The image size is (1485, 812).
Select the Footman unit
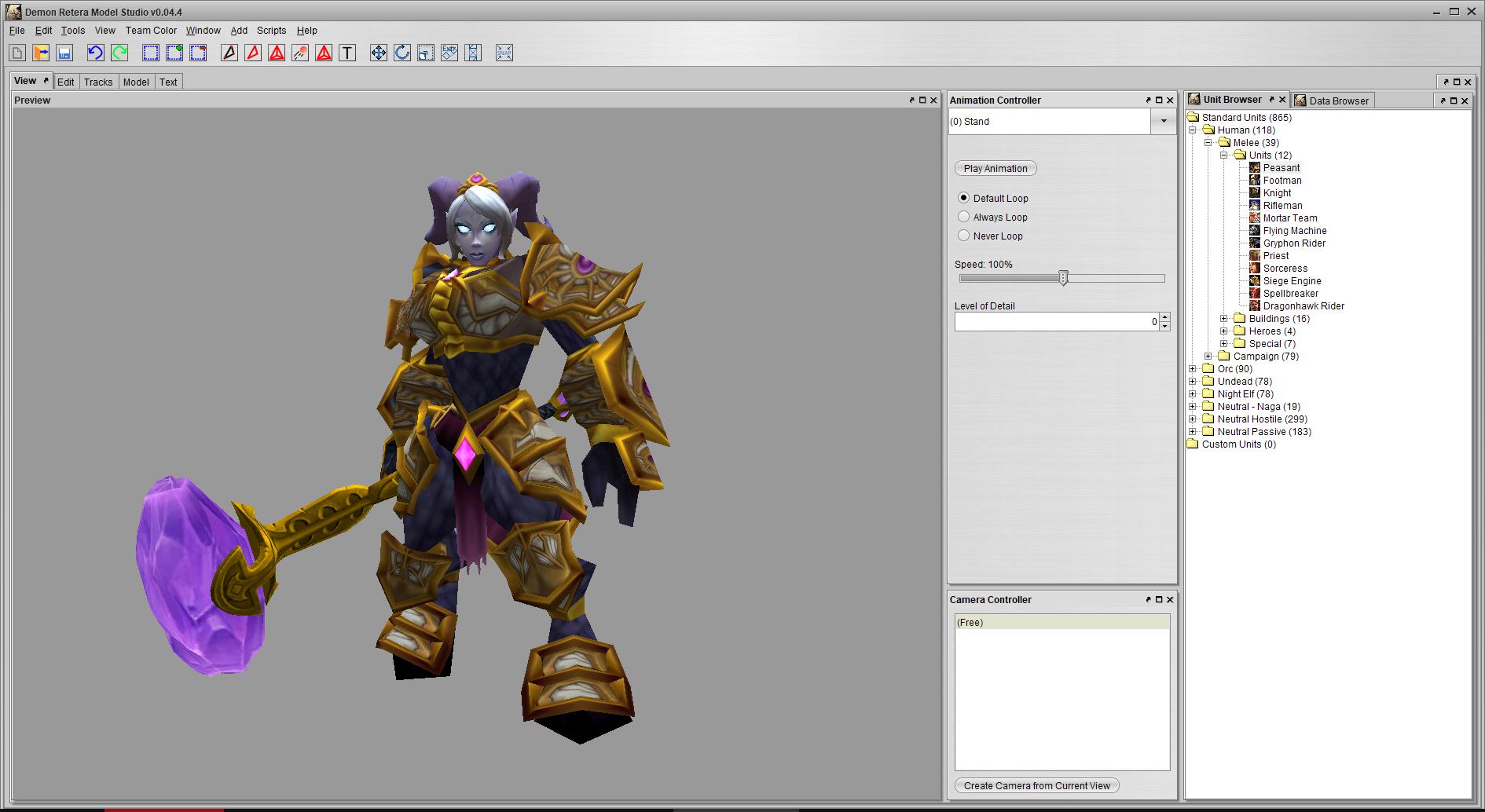(x=1281, y=180)
